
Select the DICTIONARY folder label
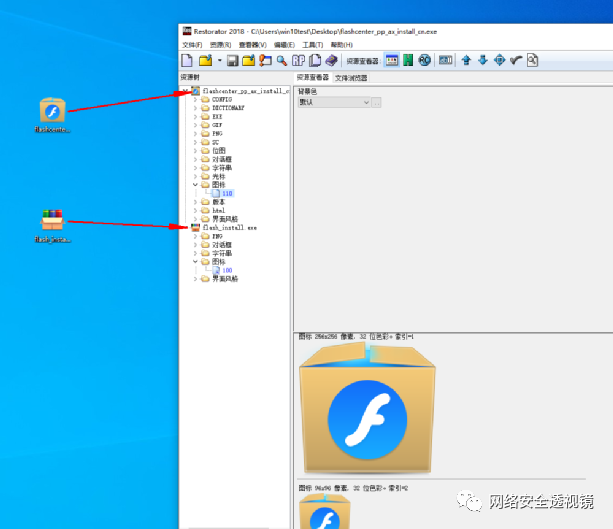tap(228, 108)
